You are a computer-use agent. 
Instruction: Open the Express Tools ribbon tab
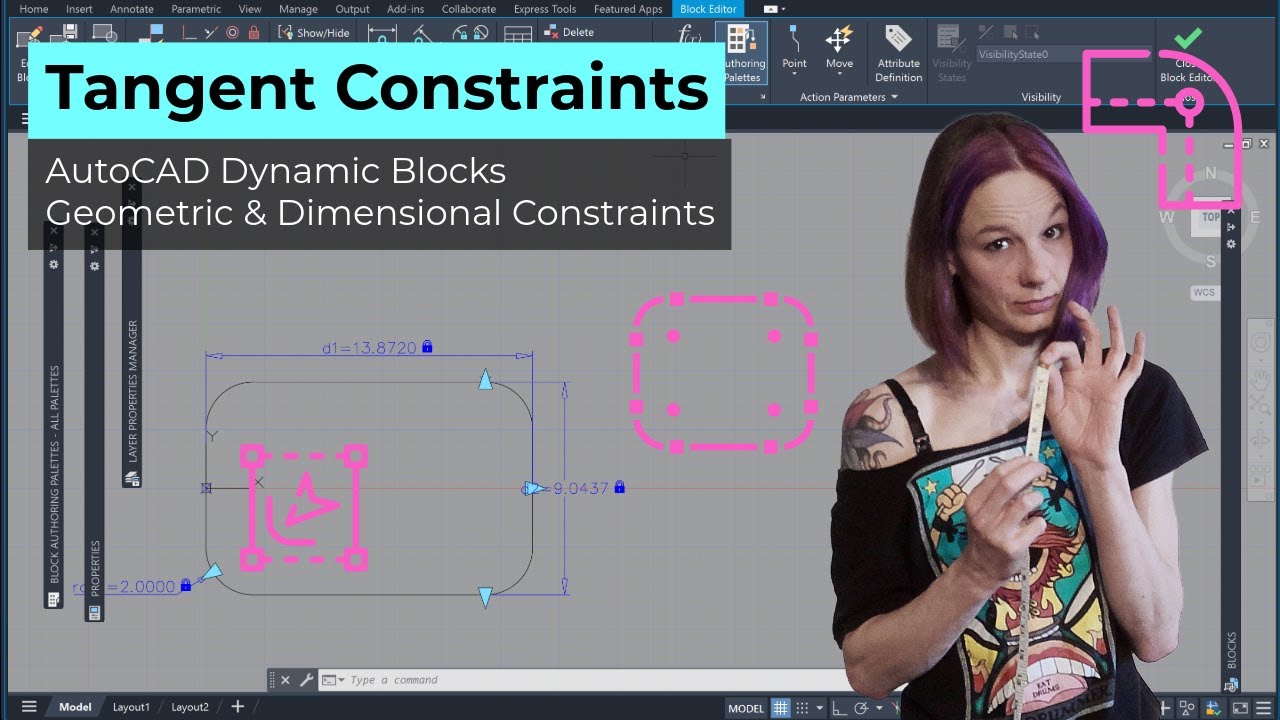(x=544, y=9)
